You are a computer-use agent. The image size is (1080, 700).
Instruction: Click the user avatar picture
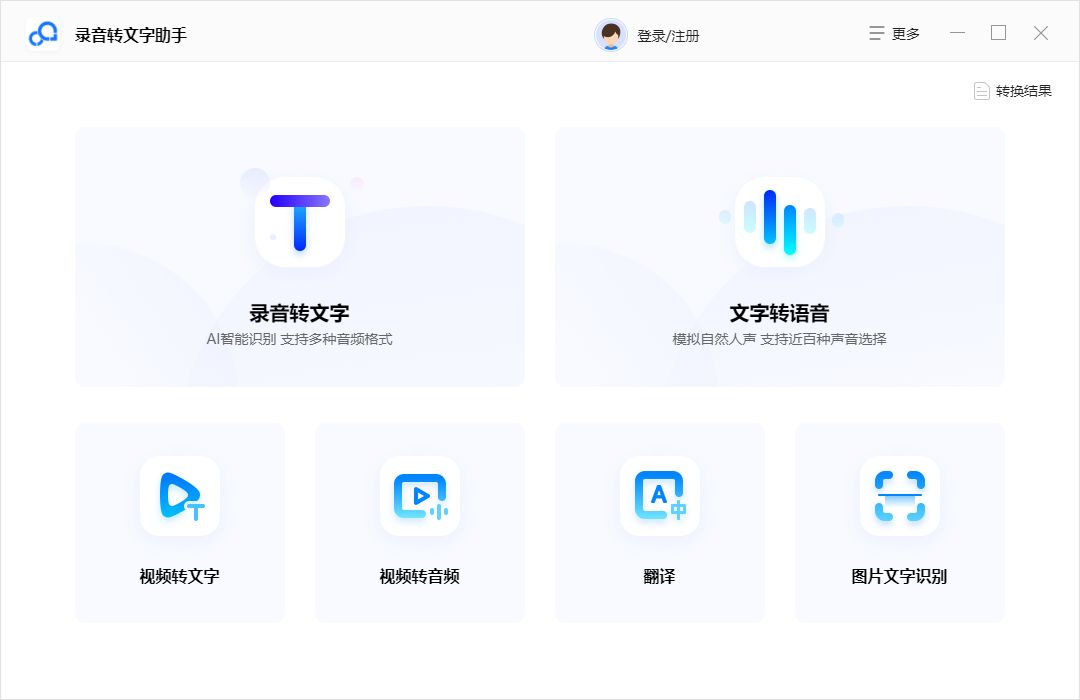610,33
